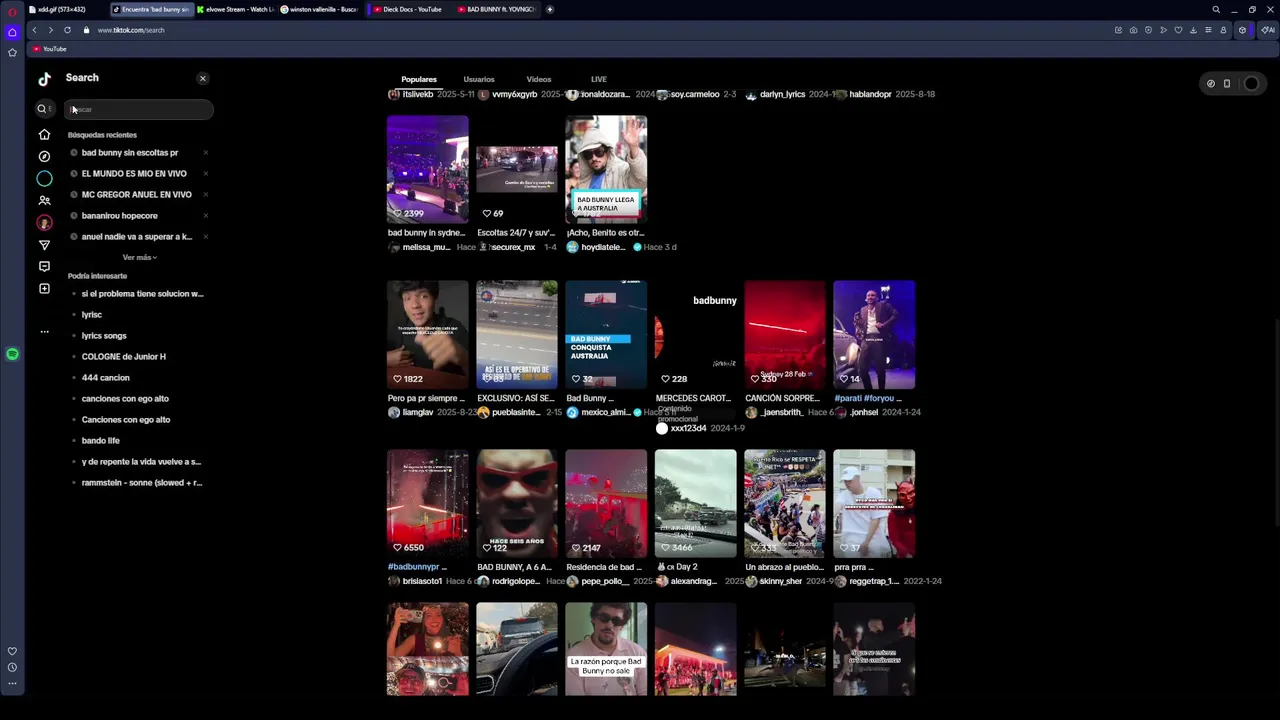The image size is (1280, 720).
Task: Select recent search bananirou hopecore
Action: 120,216
